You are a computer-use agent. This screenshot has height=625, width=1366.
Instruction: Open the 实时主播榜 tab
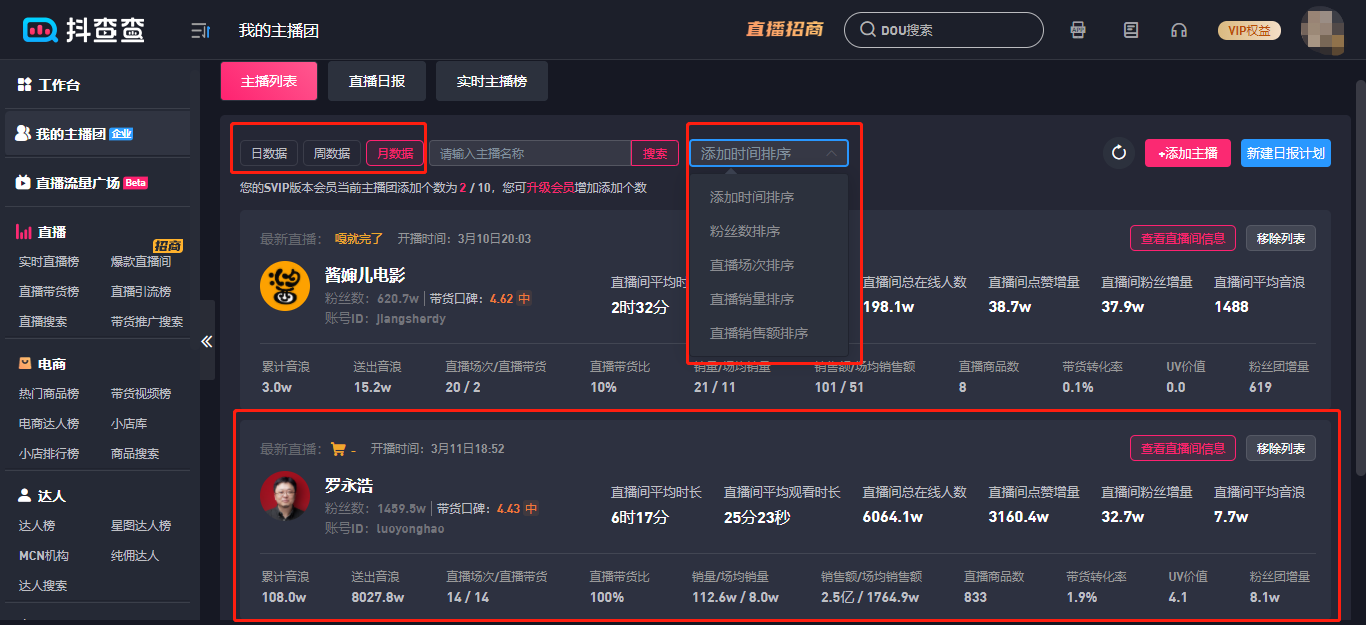pos(491,81)
